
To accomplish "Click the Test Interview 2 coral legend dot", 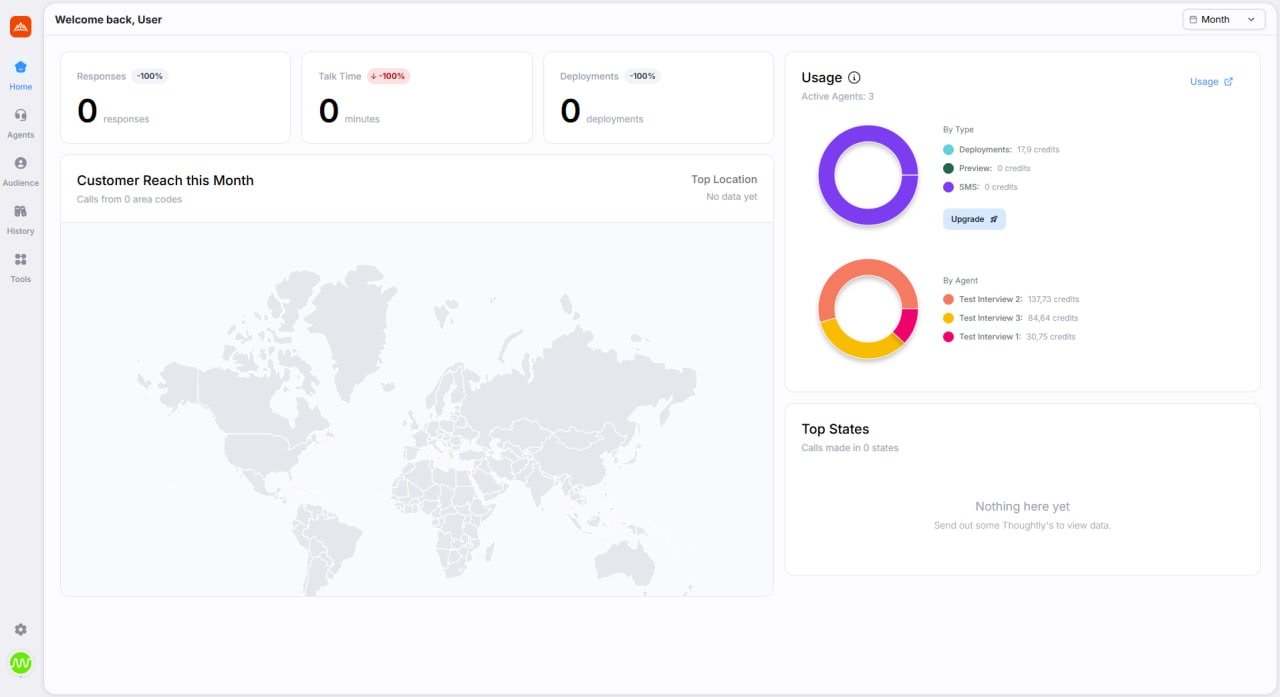I will [x=948, y=299].
